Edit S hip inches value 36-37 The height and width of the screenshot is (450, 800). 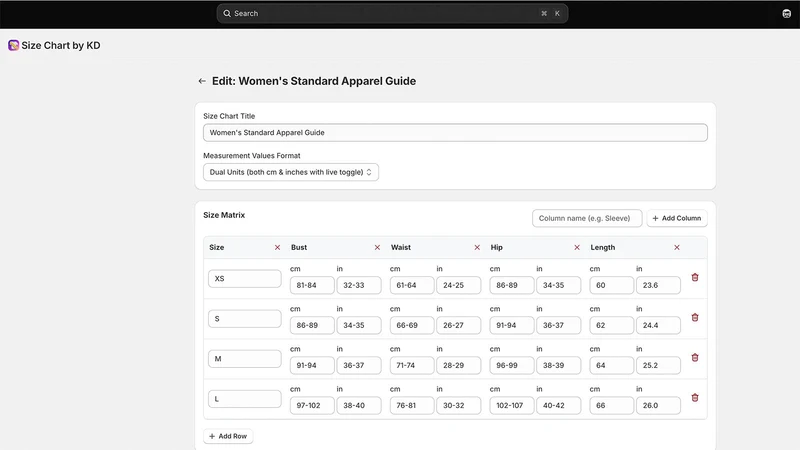click(559, 326)
